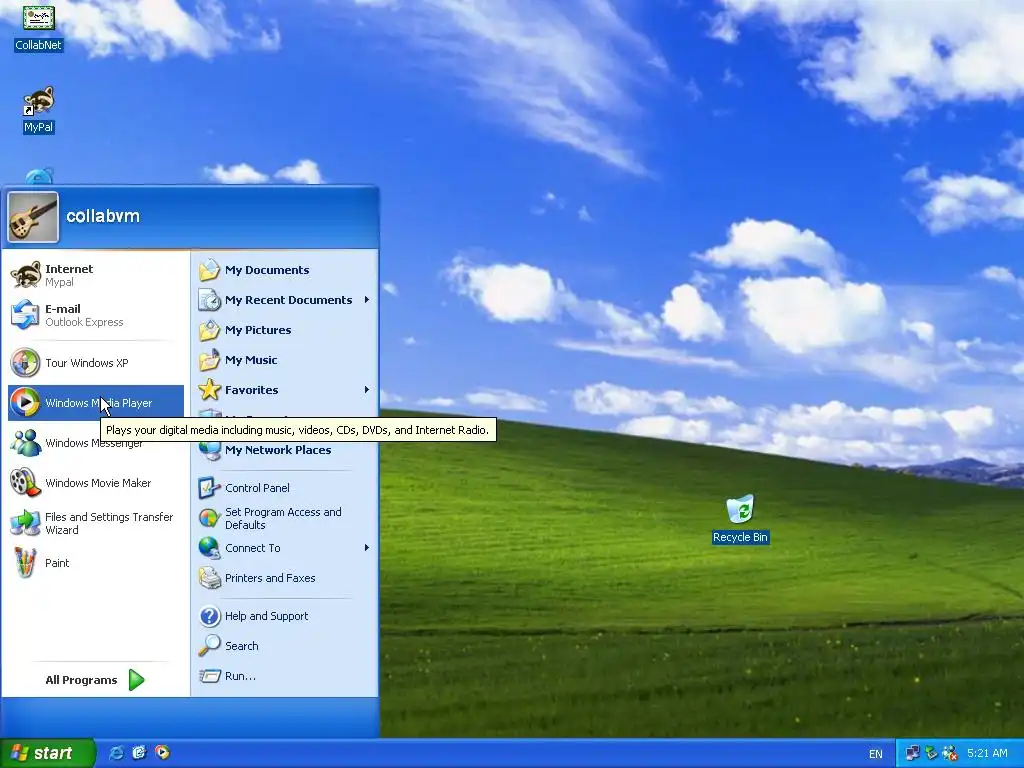
Task: Click the network connection tray icon
Action: point(912,753)
